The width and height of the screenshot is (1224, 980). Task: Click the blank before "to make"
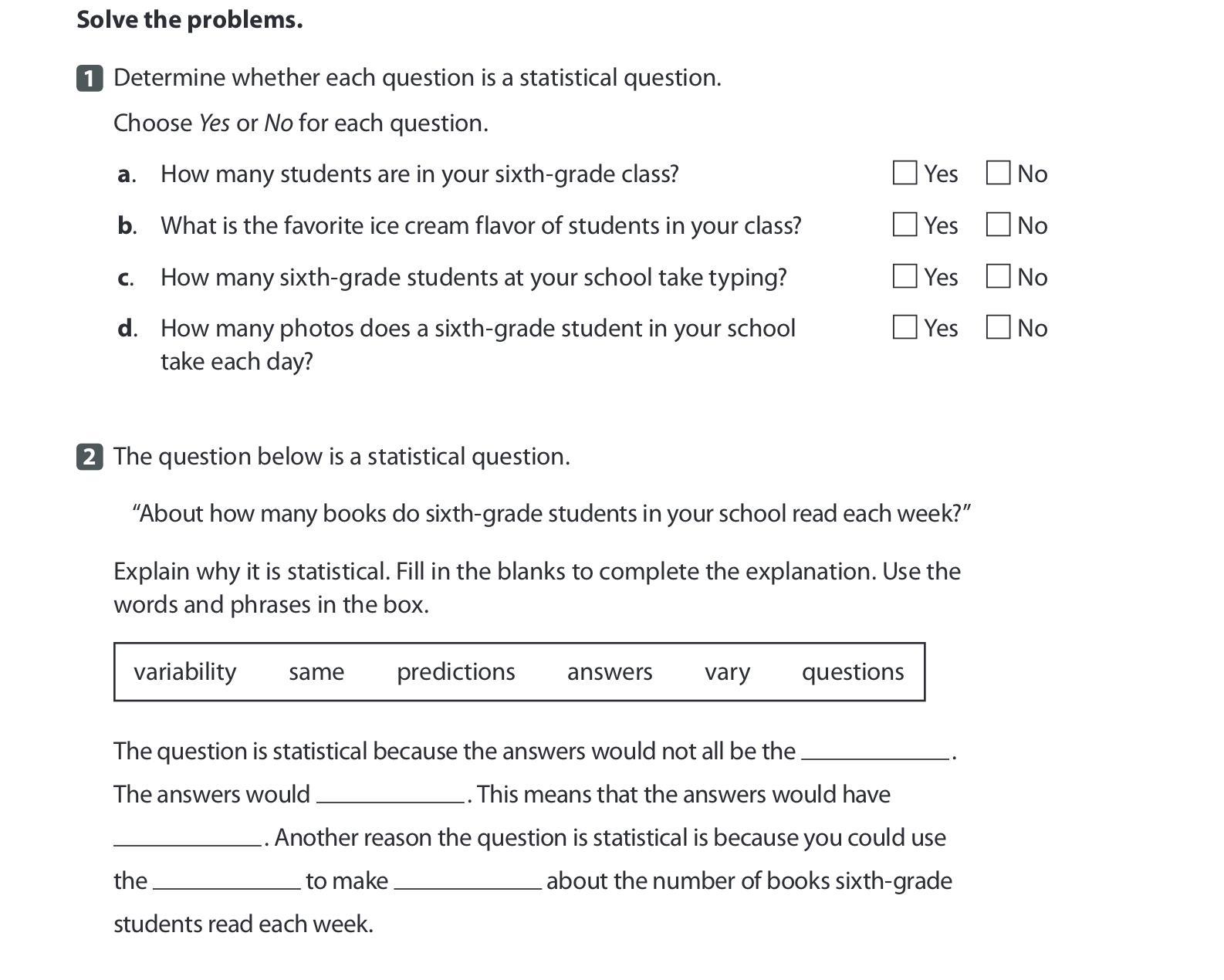click(226, 880)
